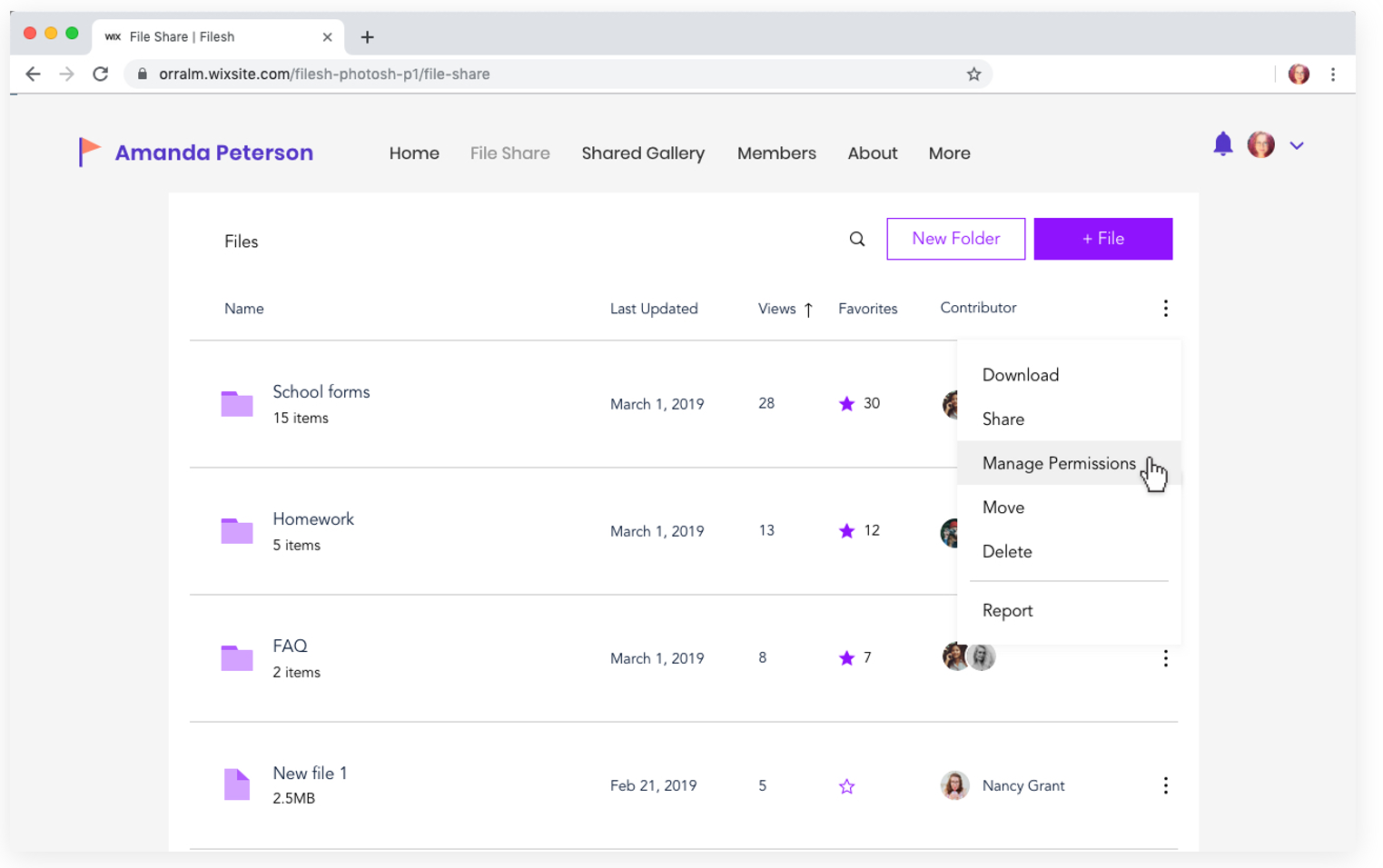Bookmark this page with the star icon
The width and height of the screenshot is (1383, 868).
(x=973, y=74)
